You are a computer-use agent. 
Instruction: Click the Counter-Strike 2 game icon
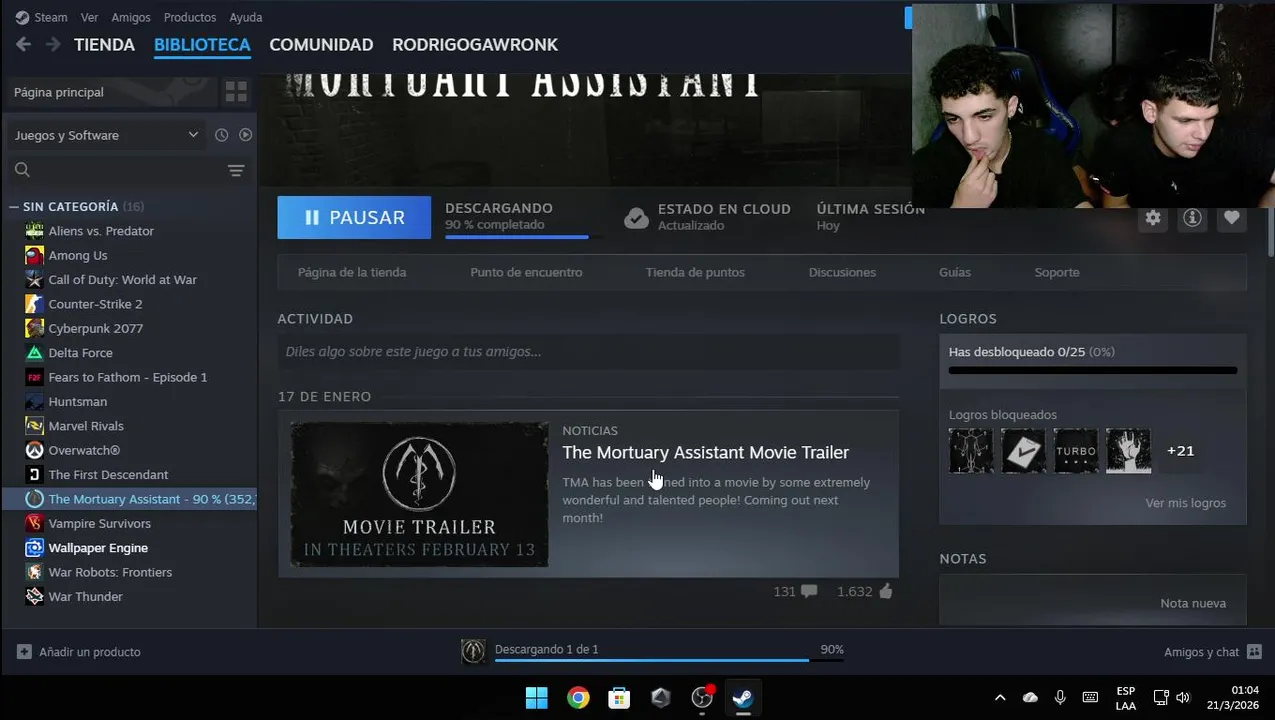(x=34, y=304)
